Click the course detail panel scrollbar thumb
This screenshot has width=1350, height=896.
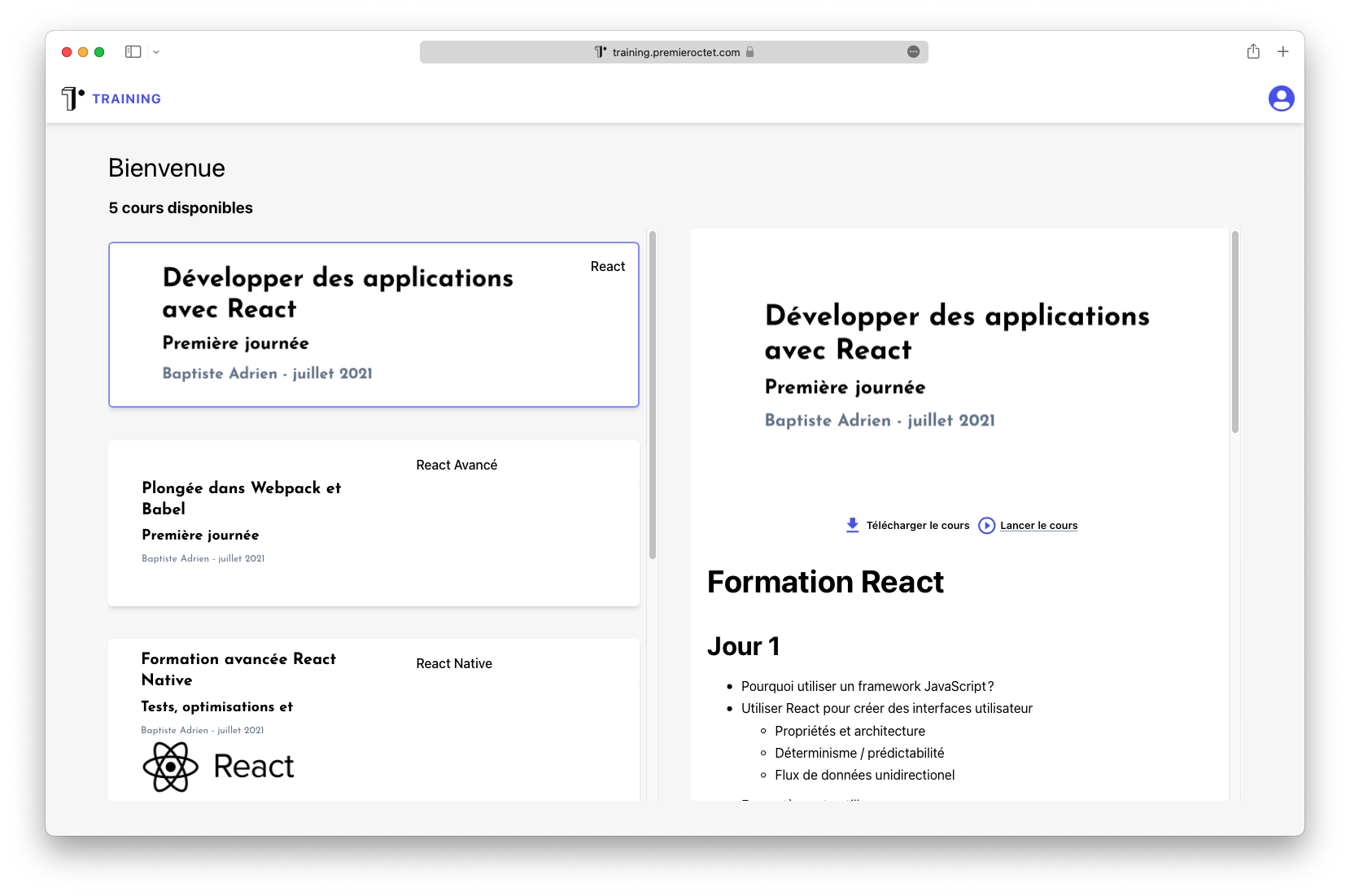coord(1234,332)
